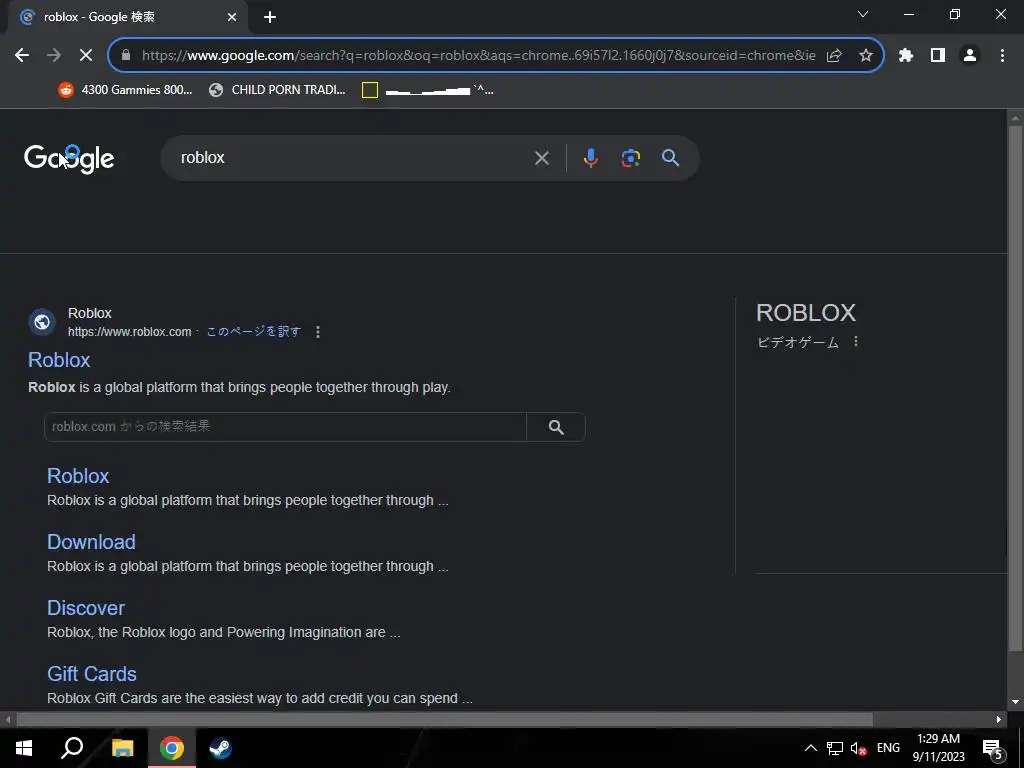Open the Extensions puzzle menu
Image resolution: width=1024 pixels, height=768 pixels.
pos(906,56)
